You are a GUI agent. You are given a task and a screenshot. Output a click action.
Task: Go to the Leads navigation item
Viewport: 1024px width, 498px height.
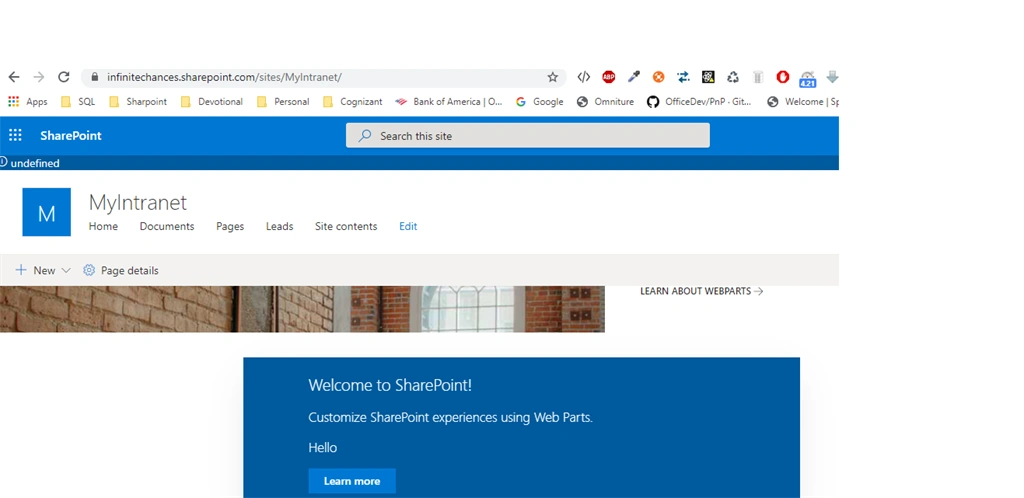(280, 226)
